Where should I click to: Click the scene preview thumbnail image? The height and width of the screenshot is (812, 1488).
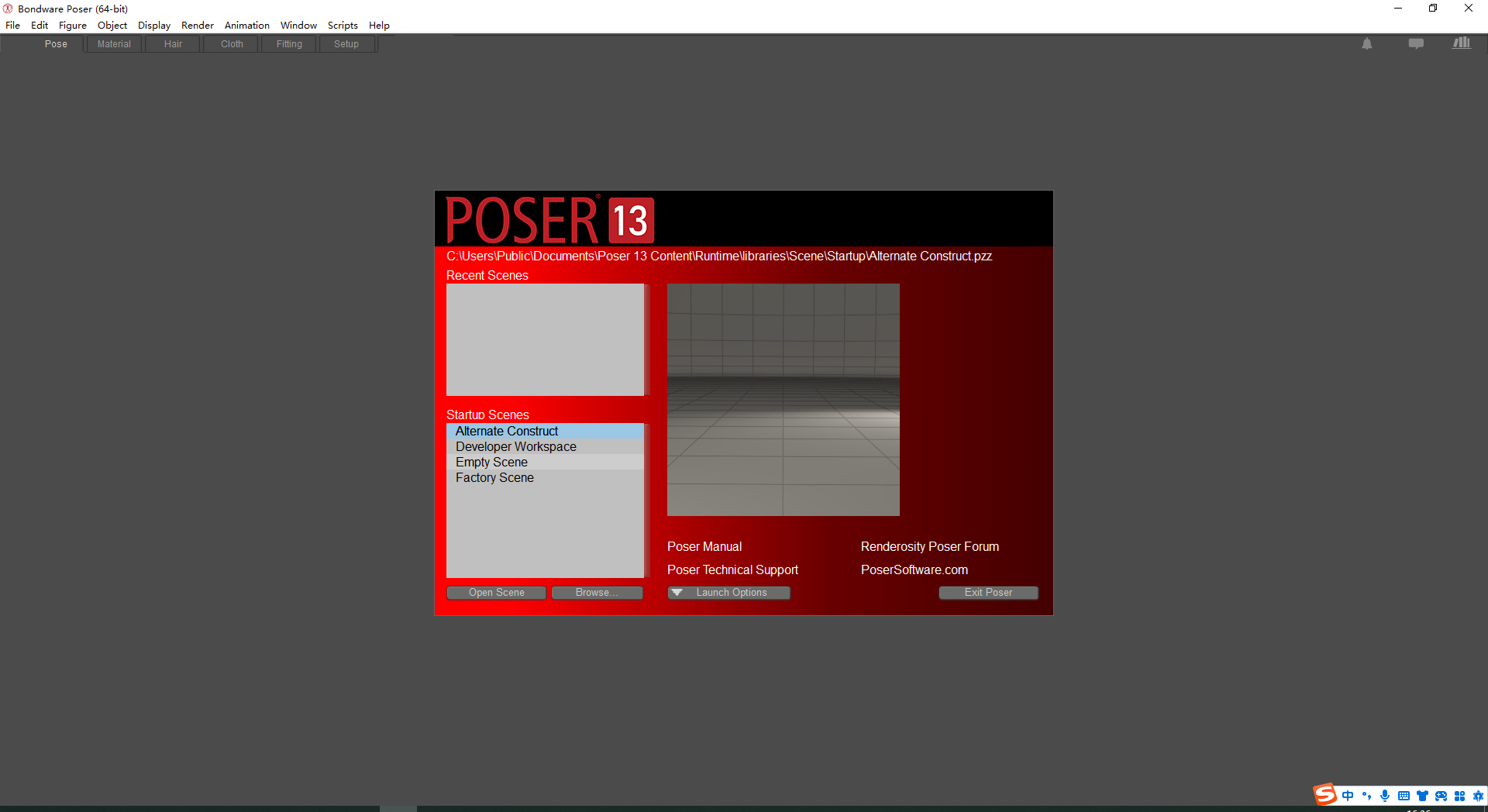coord(783,399)
